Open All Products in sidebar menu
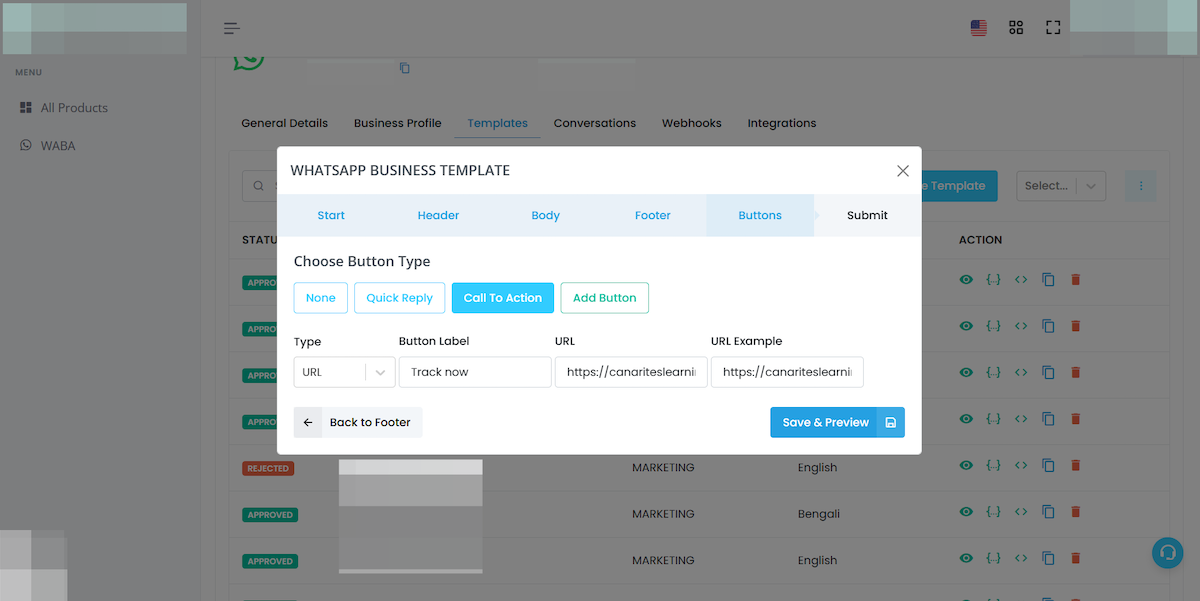This screenshot has height=601, width=1200. click(74, 108)
